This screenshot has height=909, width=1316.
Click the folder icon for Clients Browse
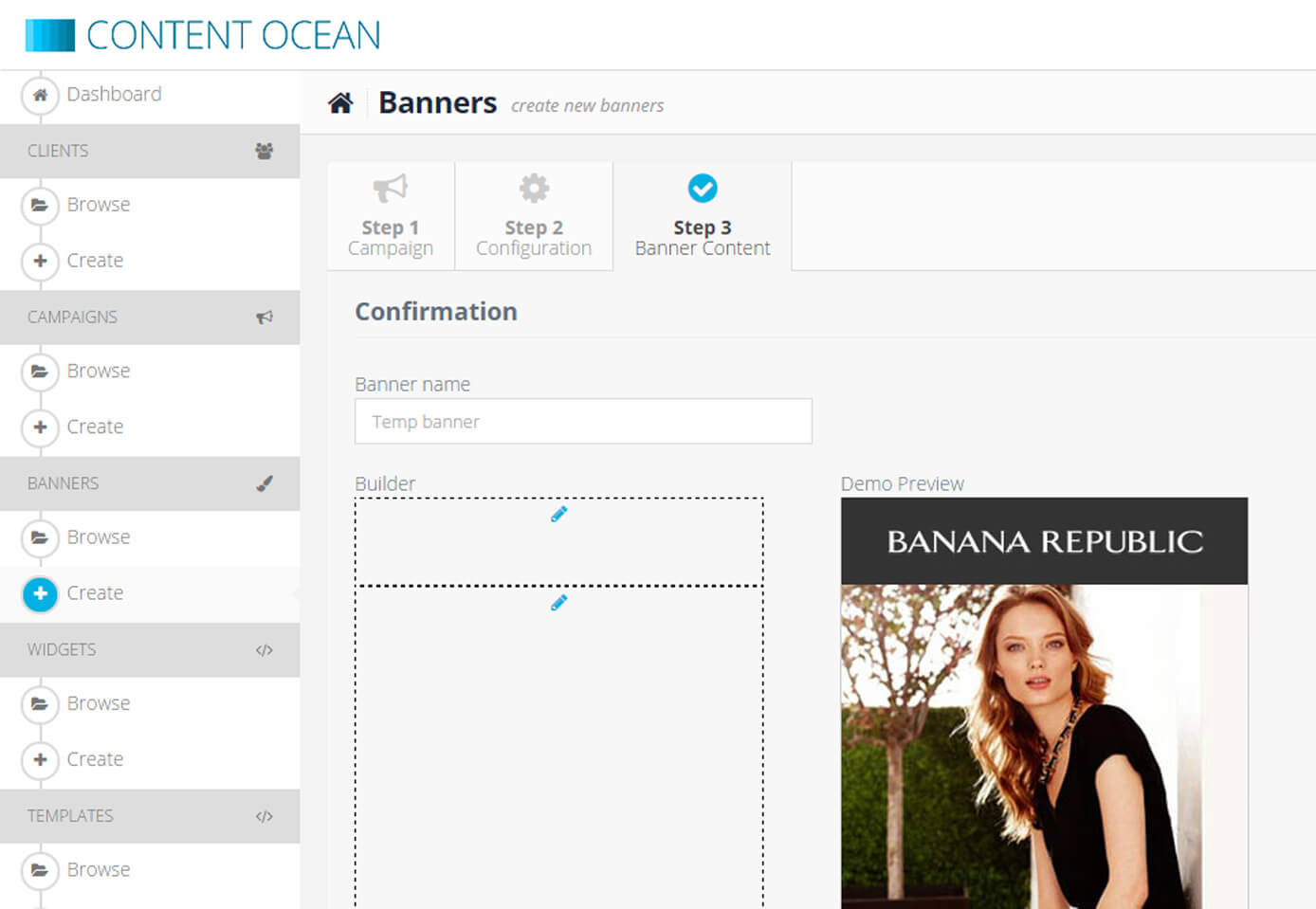tap(40, 205)
